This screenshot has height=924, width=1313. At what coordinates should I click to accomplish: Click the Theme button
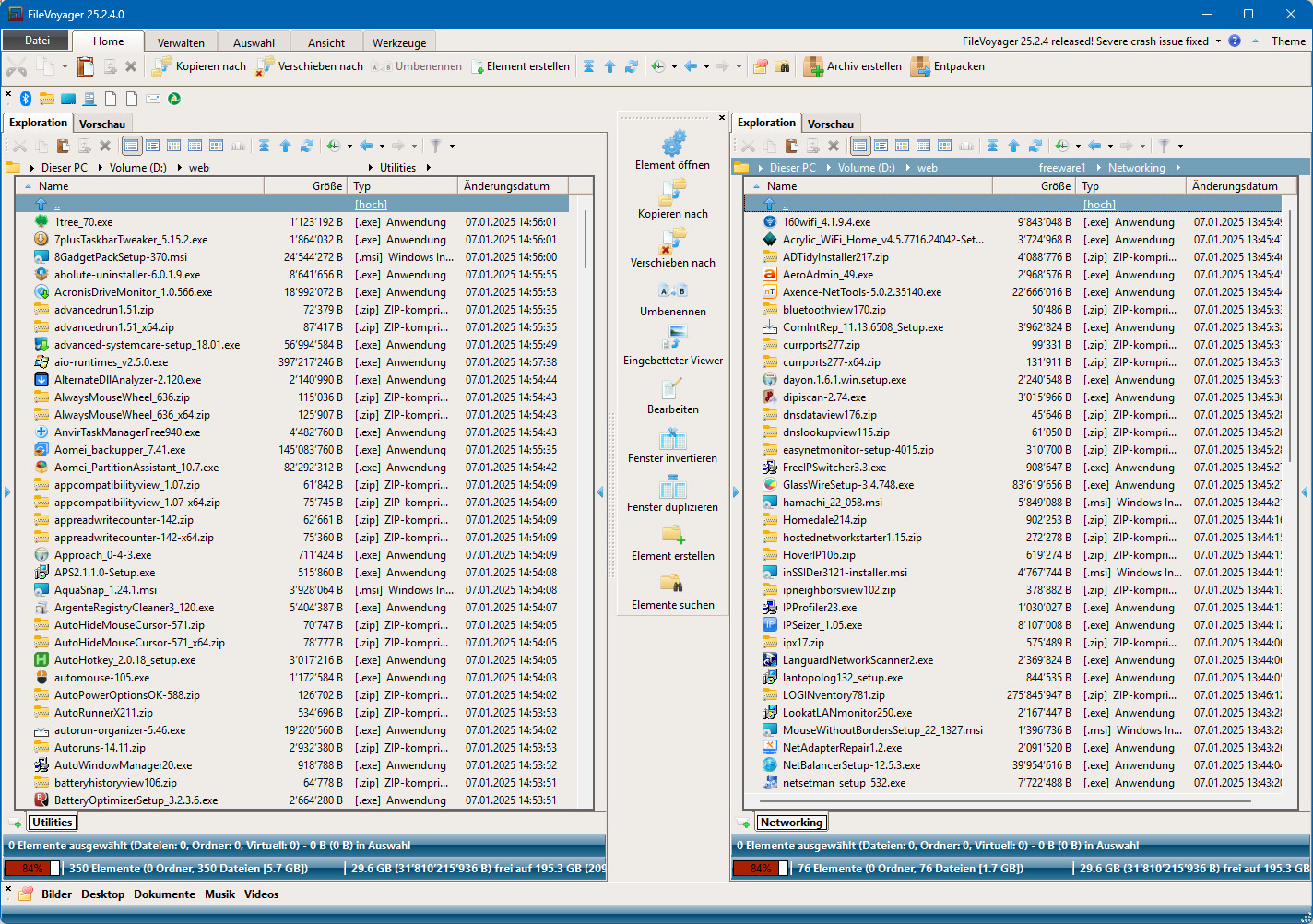1288,41
